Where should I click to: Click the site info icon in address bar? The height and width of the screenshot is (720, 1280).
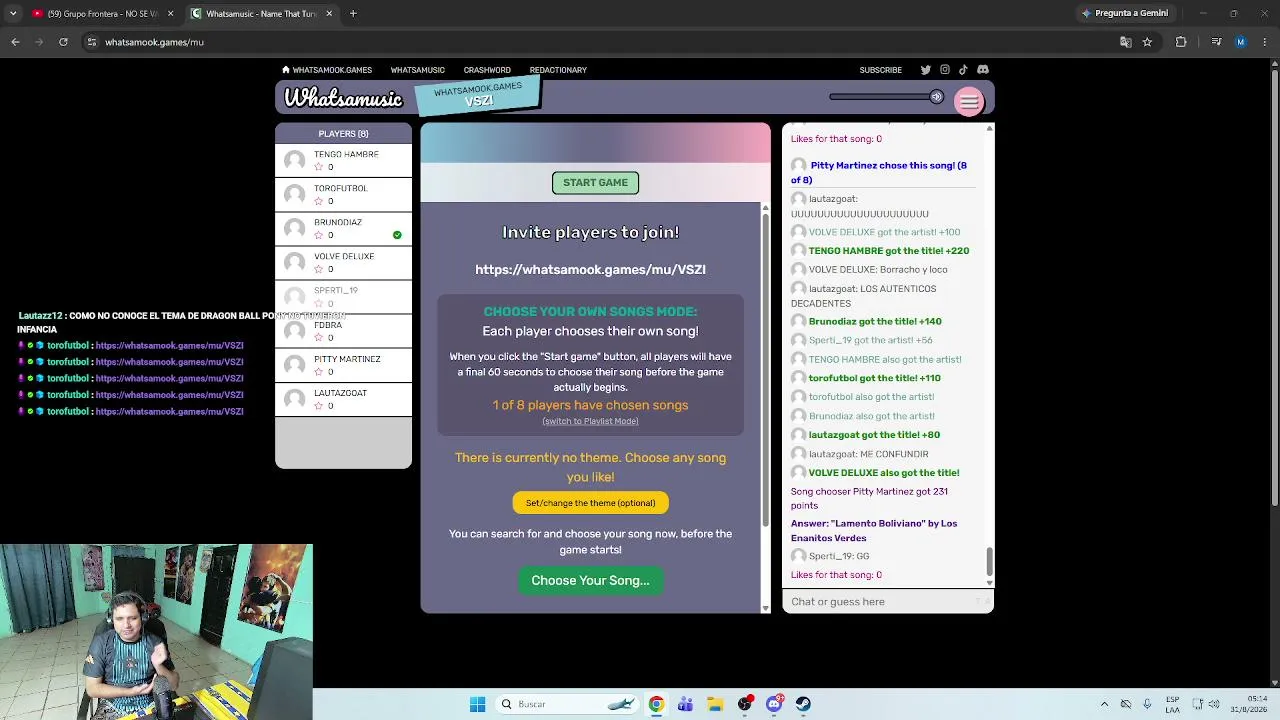click(91, 42)
